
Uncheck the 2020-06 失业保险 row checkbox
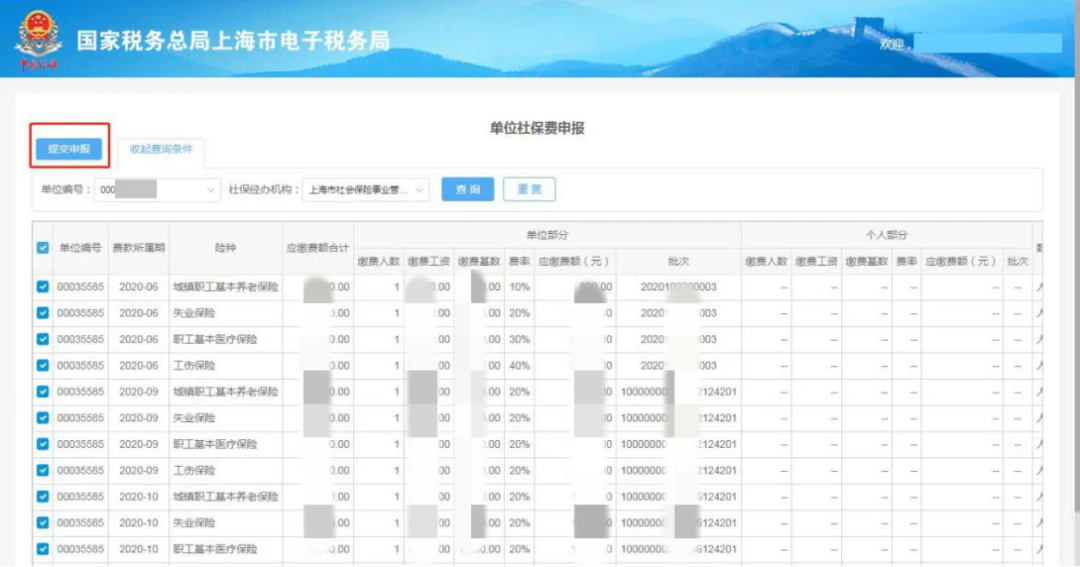click(x=43, y=313)
